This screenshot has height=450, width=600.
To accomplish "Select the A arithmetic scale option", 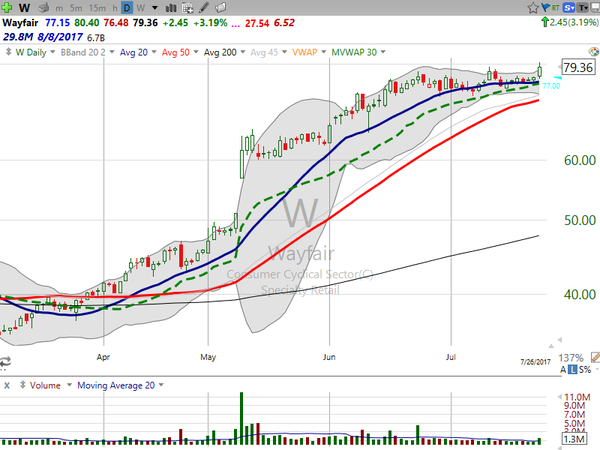I will [563, 370].
